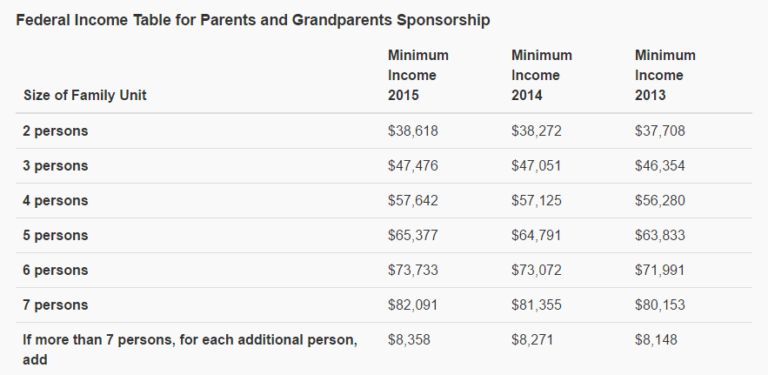Select the 3 persons row label
Screen dimensions: 768x375
coord(55,166)
